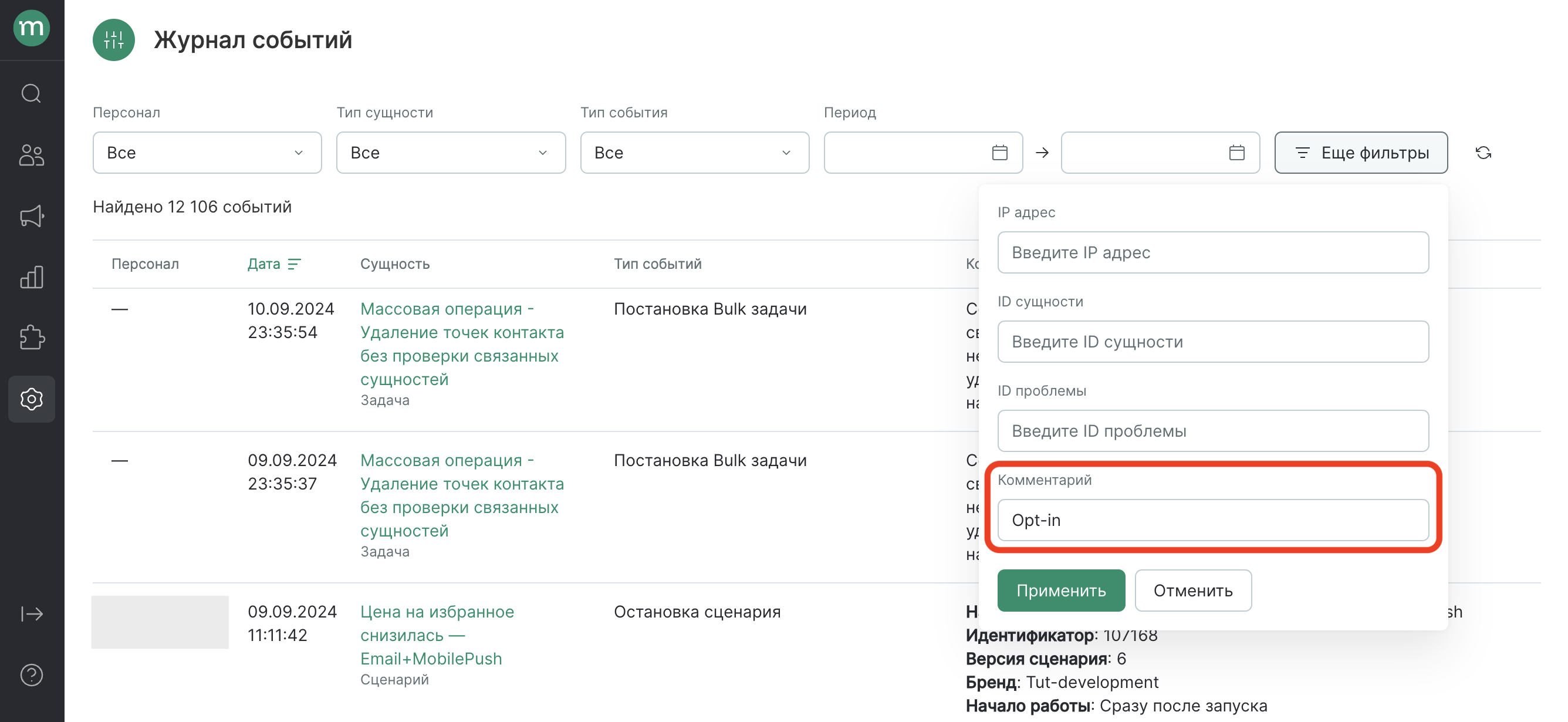Click the event log sliders header icon
This screenshot has width=1568, height=722.
point(114,40)
